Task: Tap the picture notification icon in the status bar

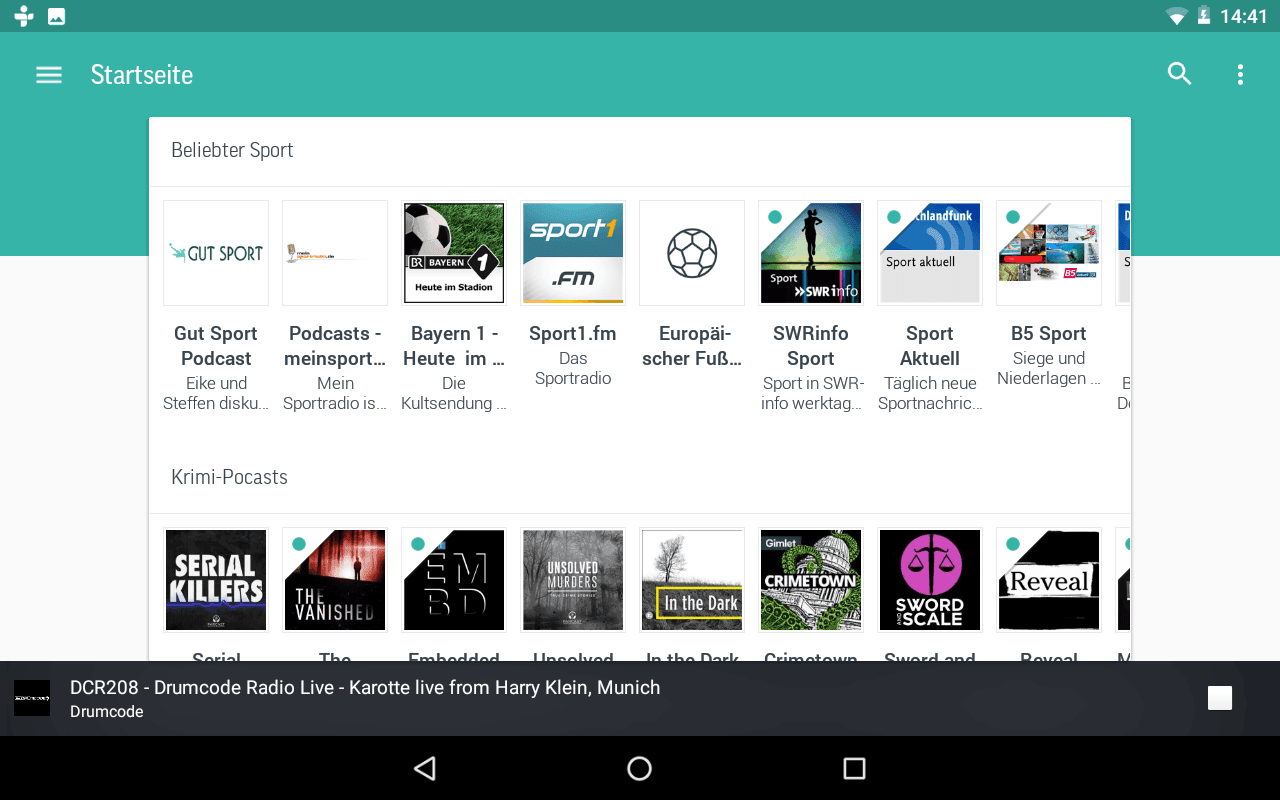Action: [57, 16]
